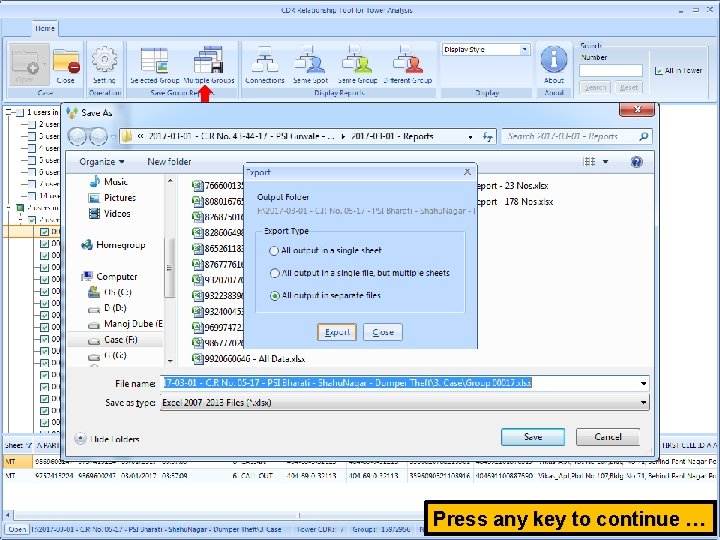Click the Export button
720x540 pixels.
pyautogui.click(x=337, y=332)
